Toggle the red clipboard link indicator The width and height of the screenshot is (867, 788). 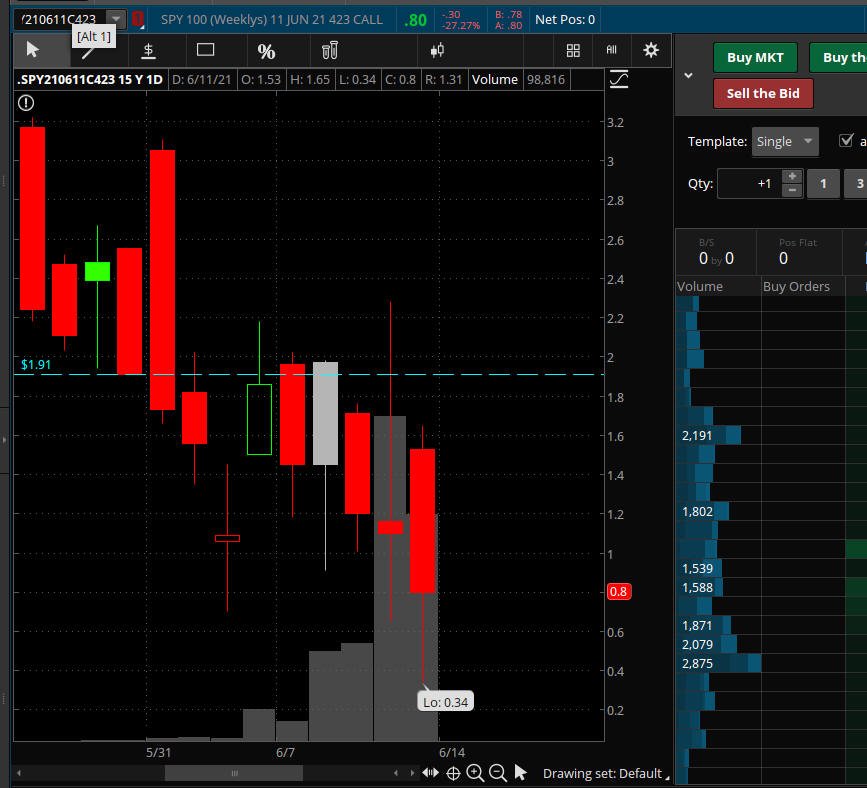pyautogui.click(x=138, y=20)
